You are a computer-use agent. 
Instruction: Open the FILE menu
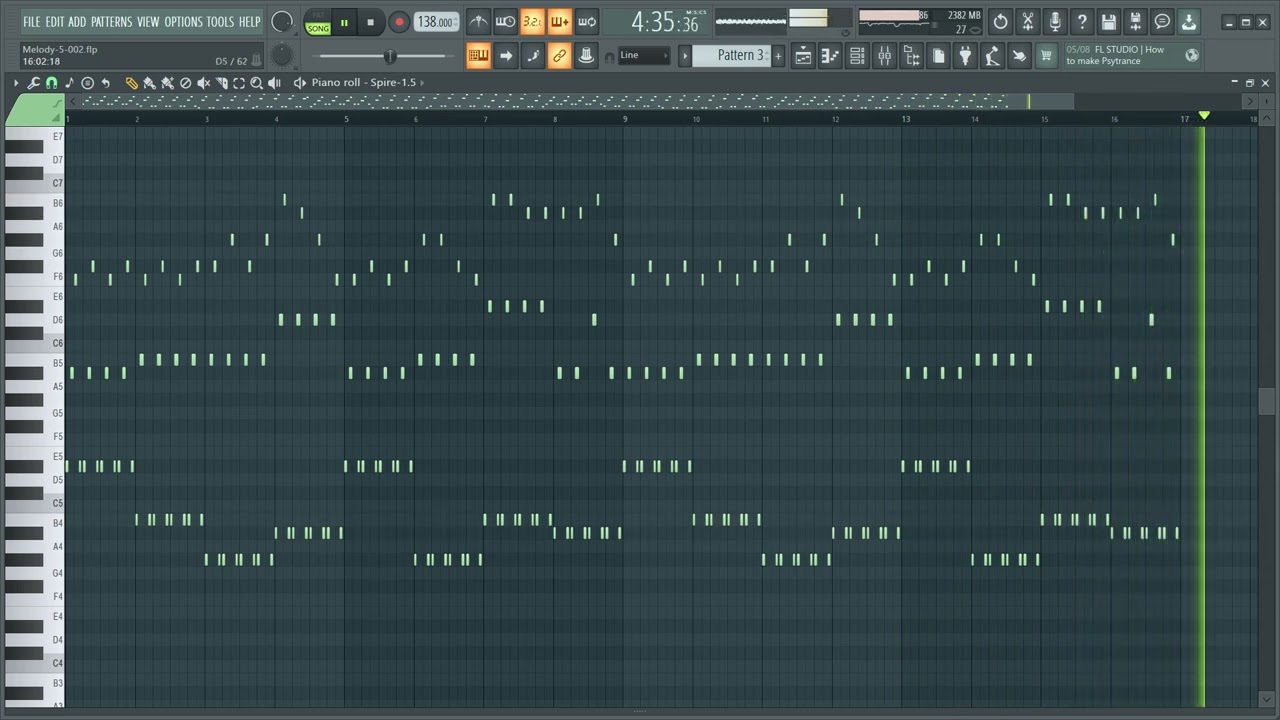32,21
